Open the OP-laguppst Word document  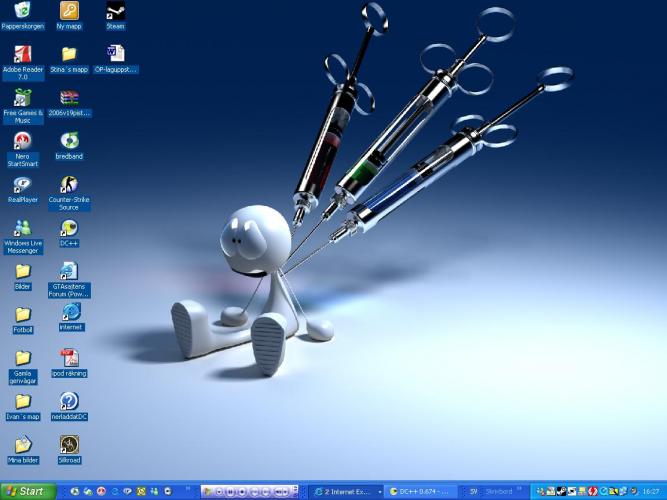[115, 54]
